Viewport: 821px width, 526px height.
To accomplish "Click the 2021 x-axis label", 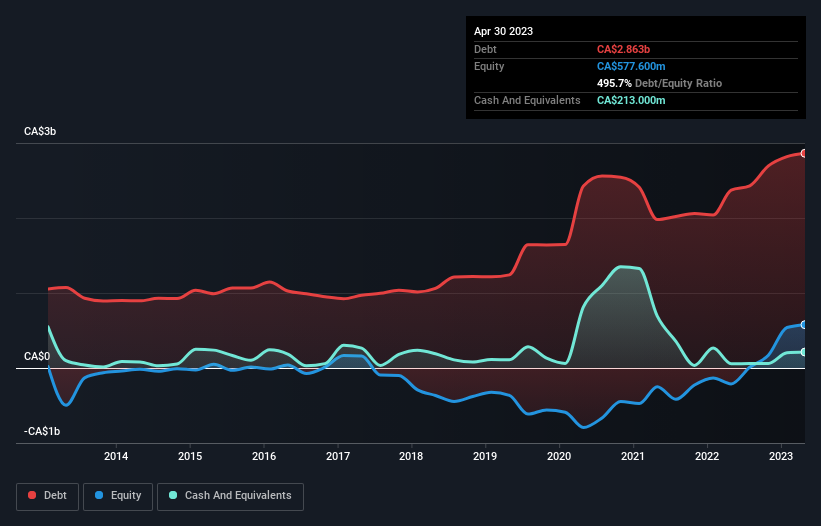I will pyautogui.click(x=633, y=456).
